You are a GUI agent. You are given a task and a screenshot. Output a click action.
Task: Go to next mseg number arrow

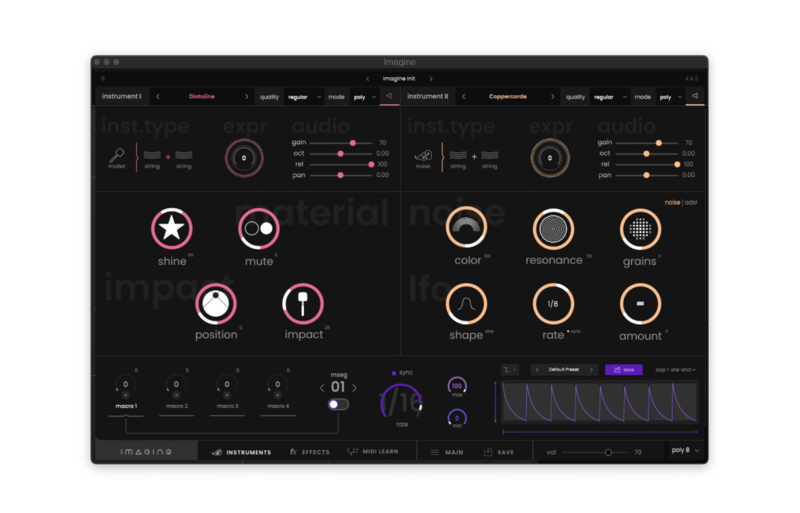coord(354,387)
